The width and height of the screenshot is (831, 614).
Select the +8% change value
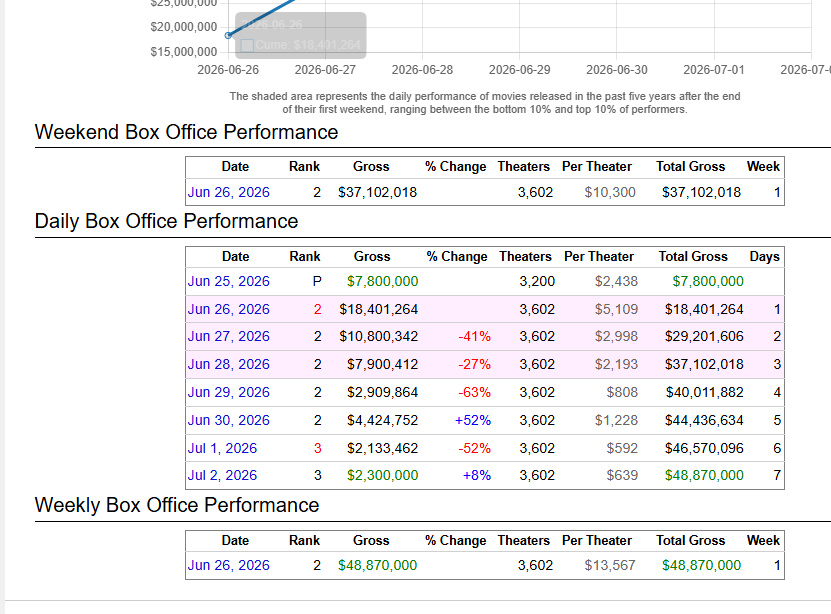pos(477,475)
